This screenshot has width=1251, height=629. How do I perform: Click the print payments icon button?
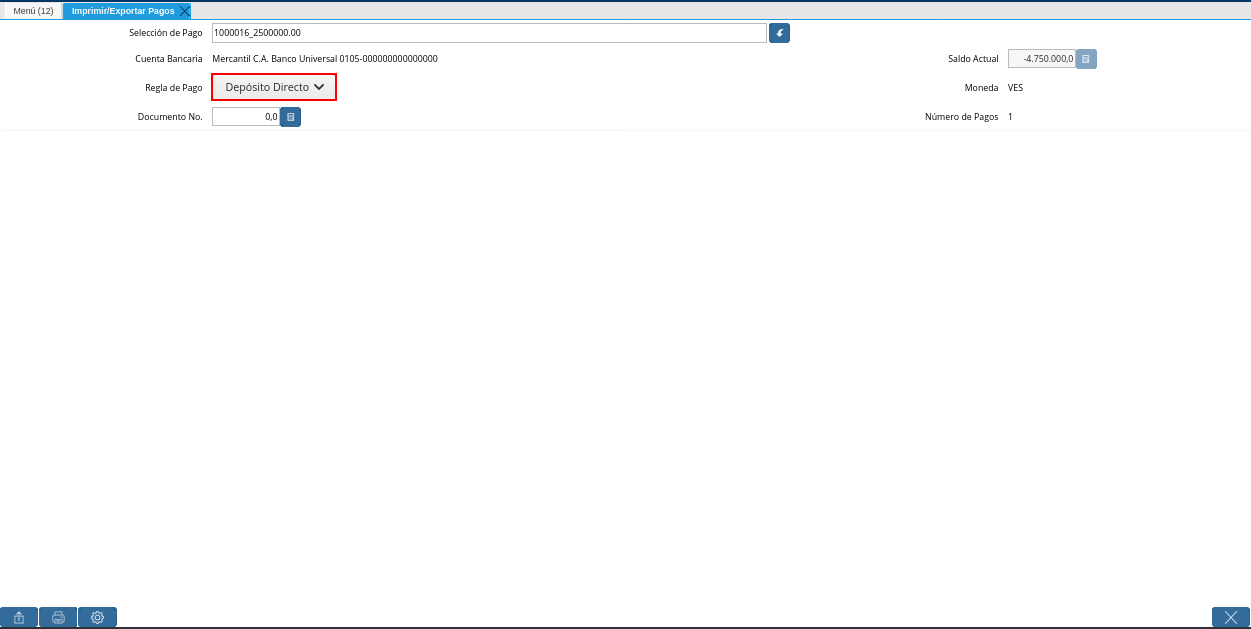click(x=58, y=617)
